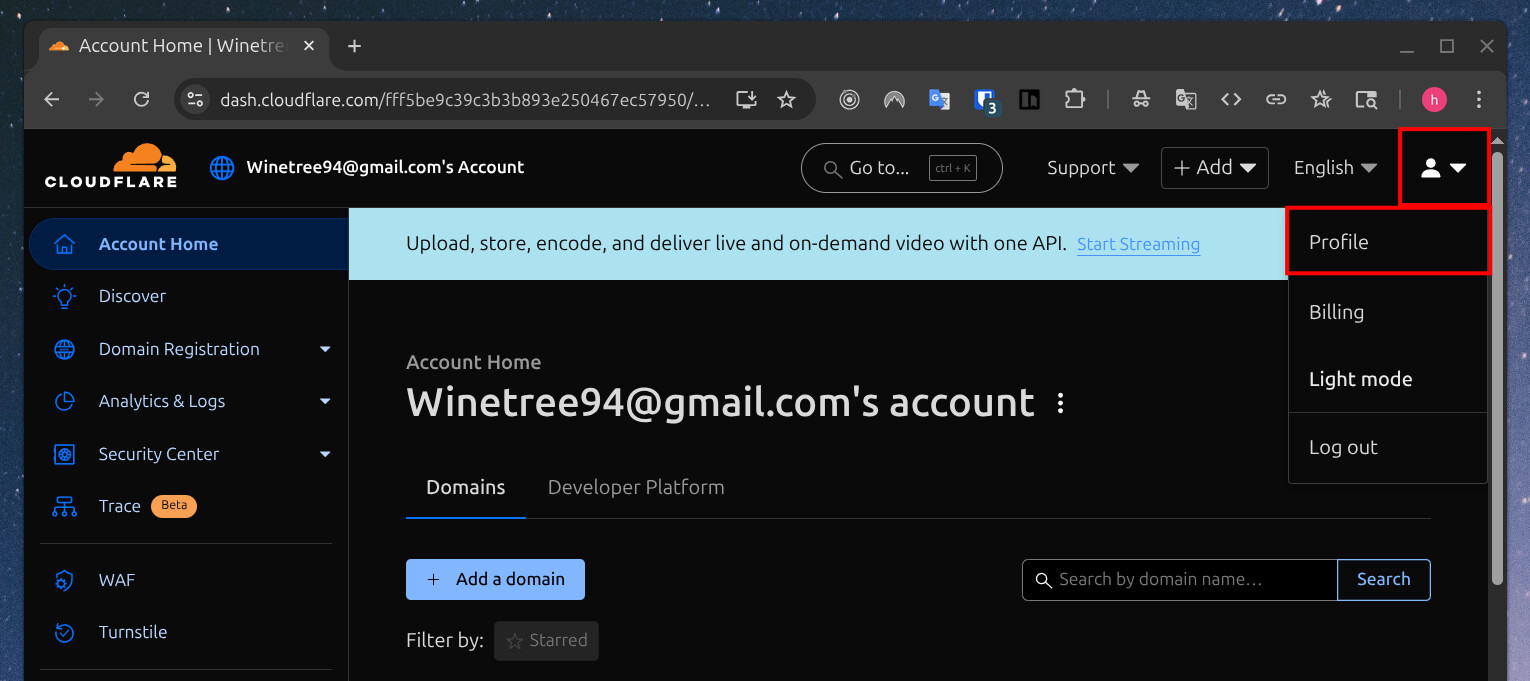Click the site information icon in address bar

pos(196,99)
